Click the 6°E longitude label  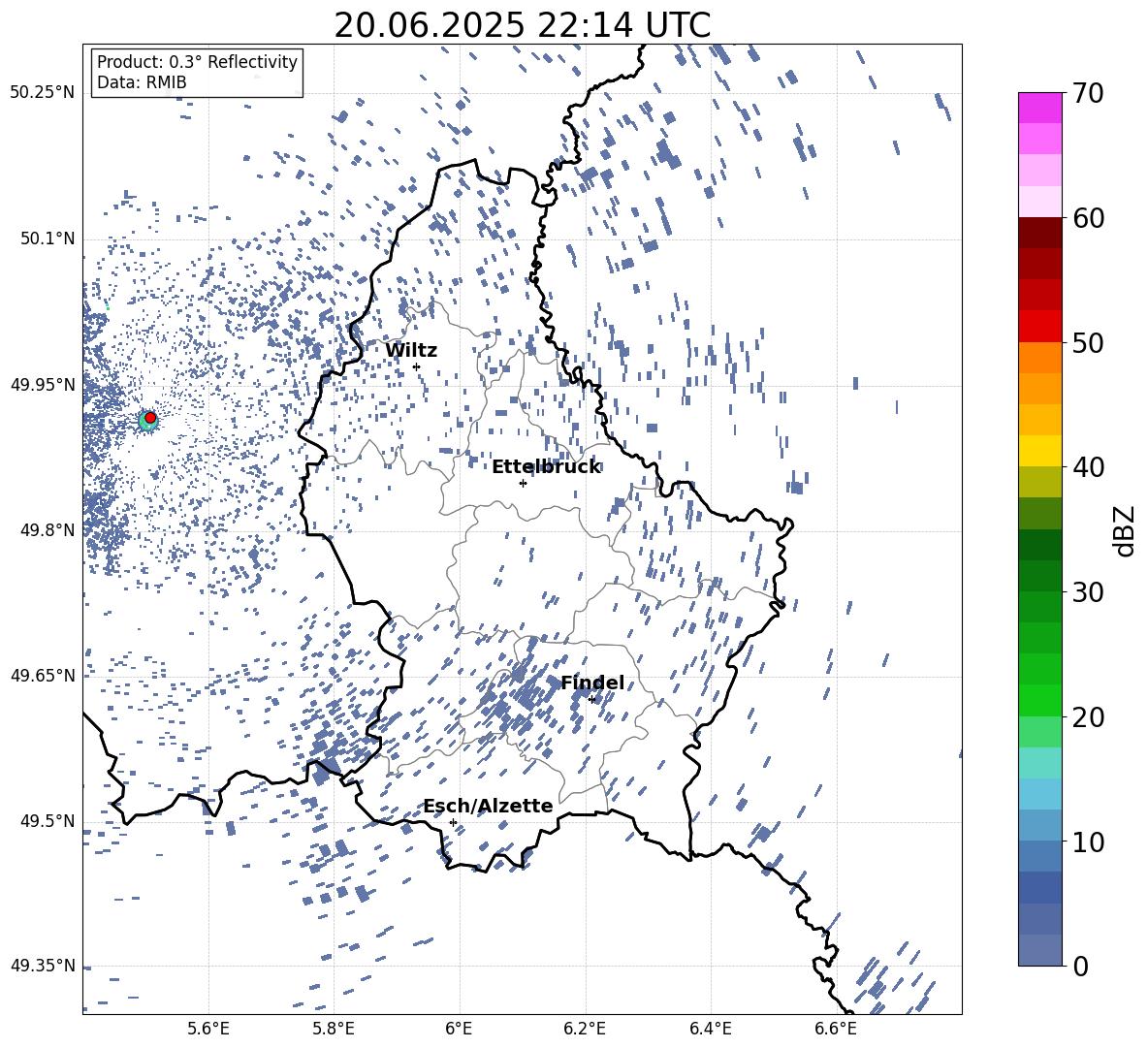pos(459,1029)
